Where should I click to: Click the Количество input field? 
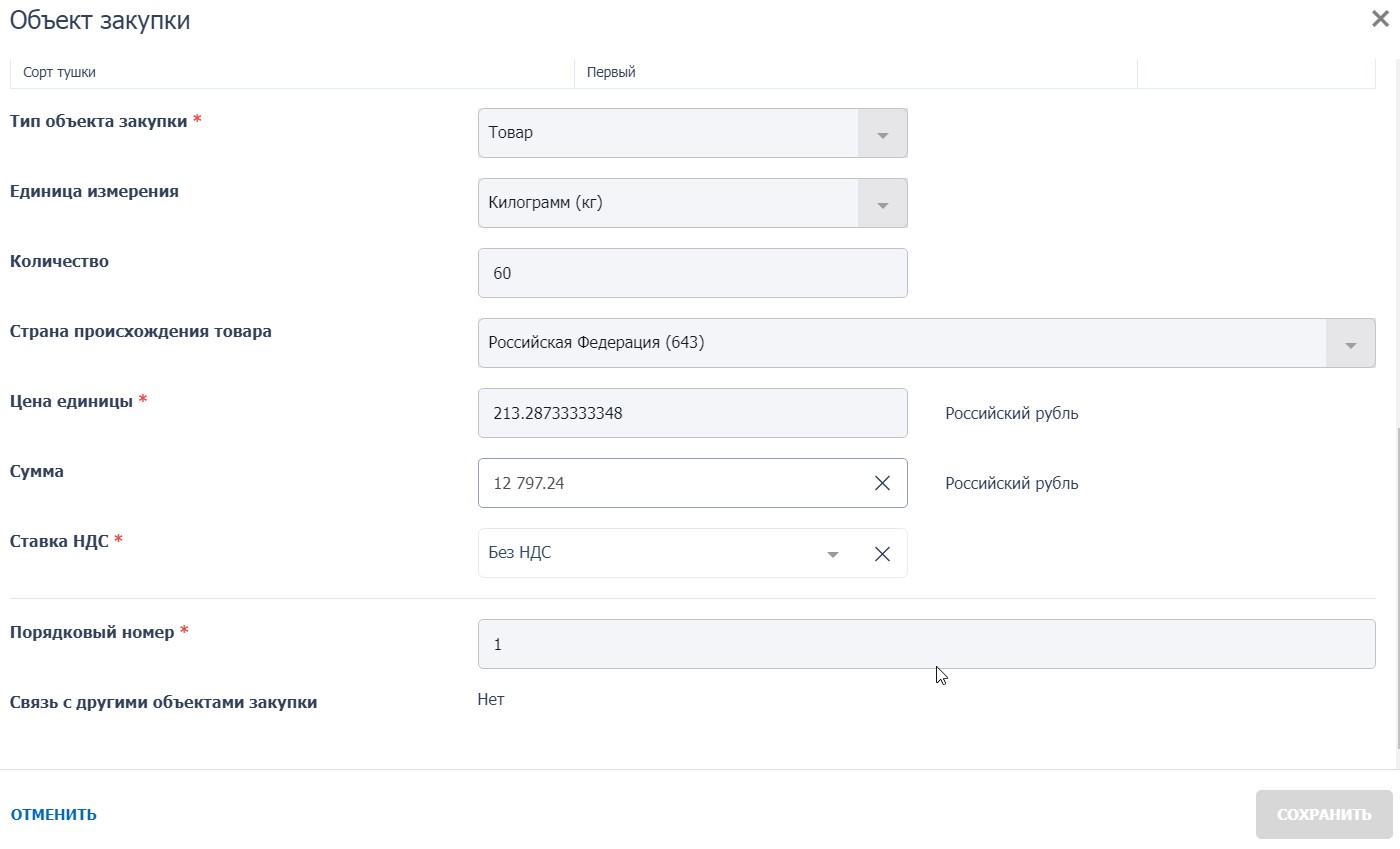coord(693,273)
